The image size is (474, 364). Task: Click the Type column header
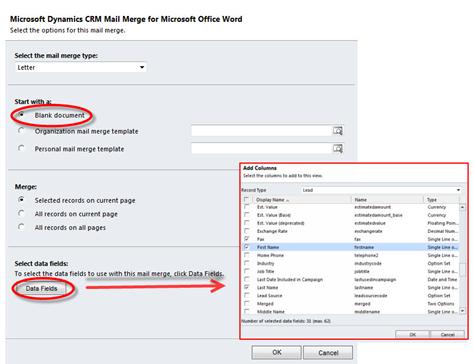[432, 200]
